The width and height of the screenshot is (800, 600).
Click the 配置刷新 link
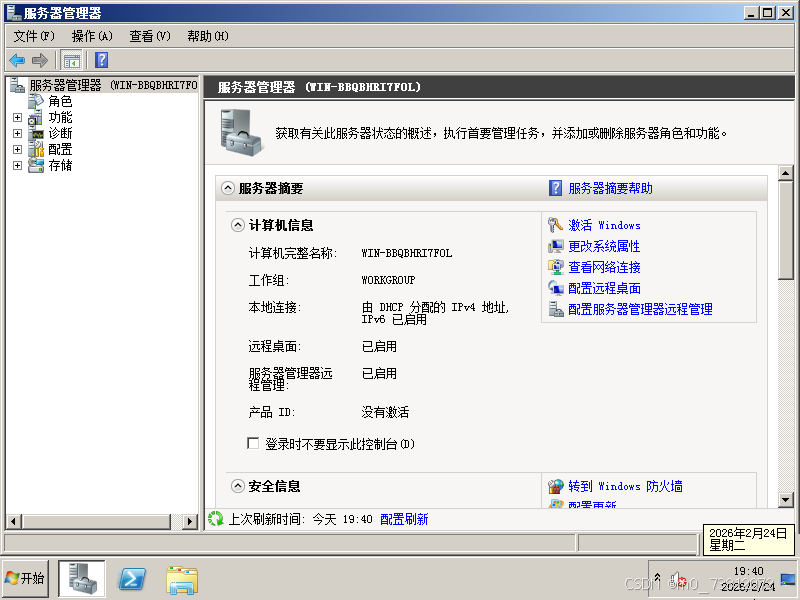point(404,519)
